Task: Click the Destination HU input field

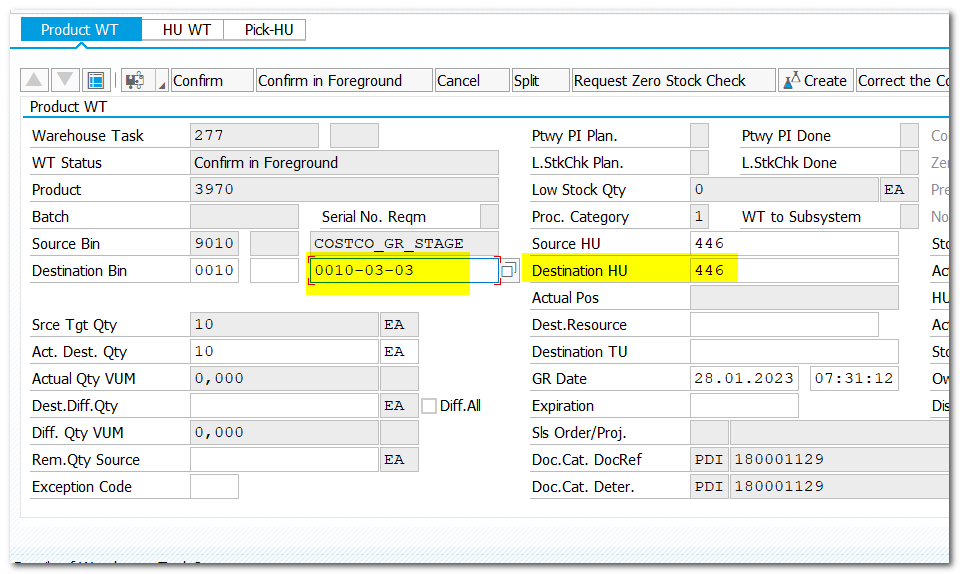Action: tap(793, 271)
